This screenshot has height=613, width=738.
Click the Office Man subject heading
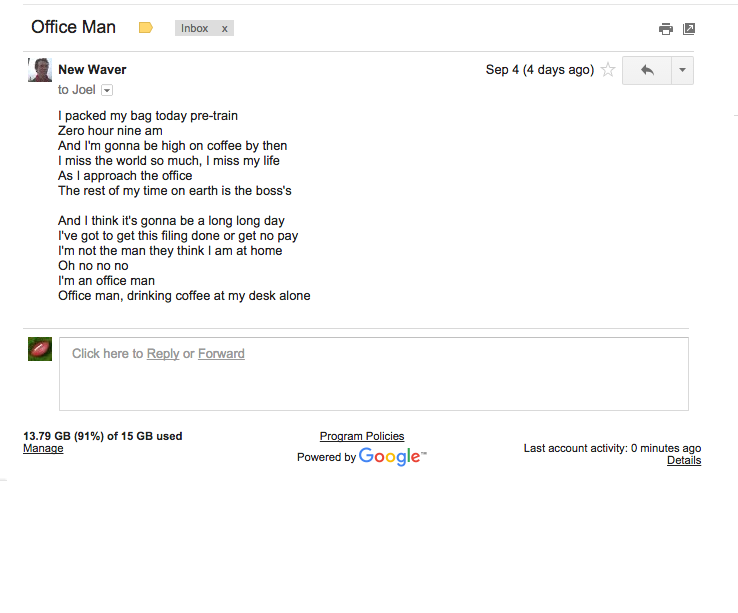pos(73,27)
